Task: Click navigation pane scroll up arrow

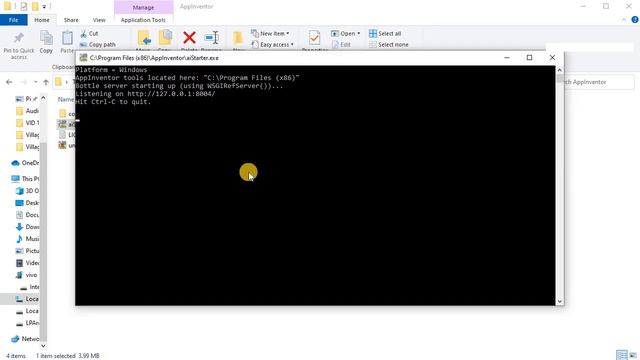Action: pyautogui.click(x=43, y=98)
